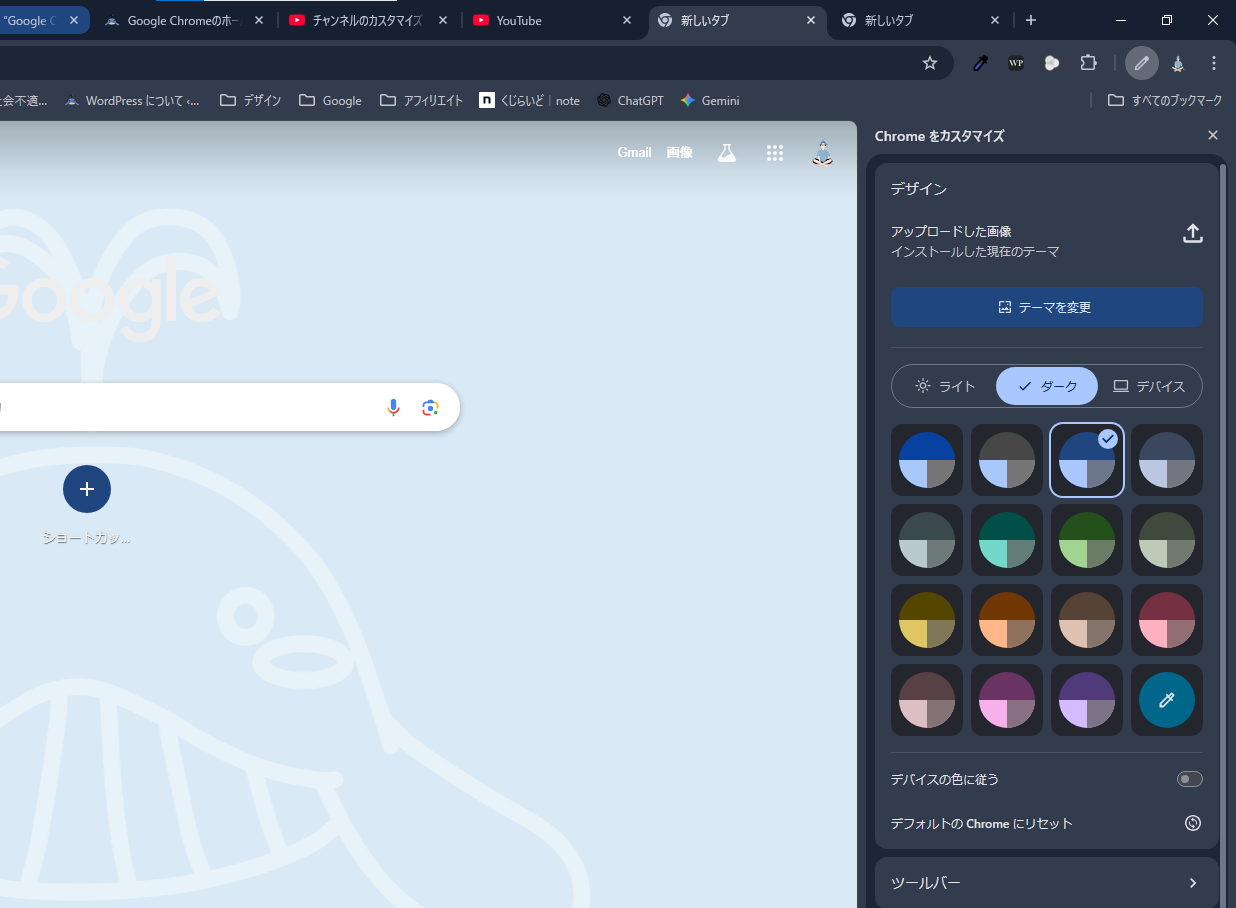The image size is (1236, 908).
Task: Click the テーマを変更 button
Action: (1046, 307)
